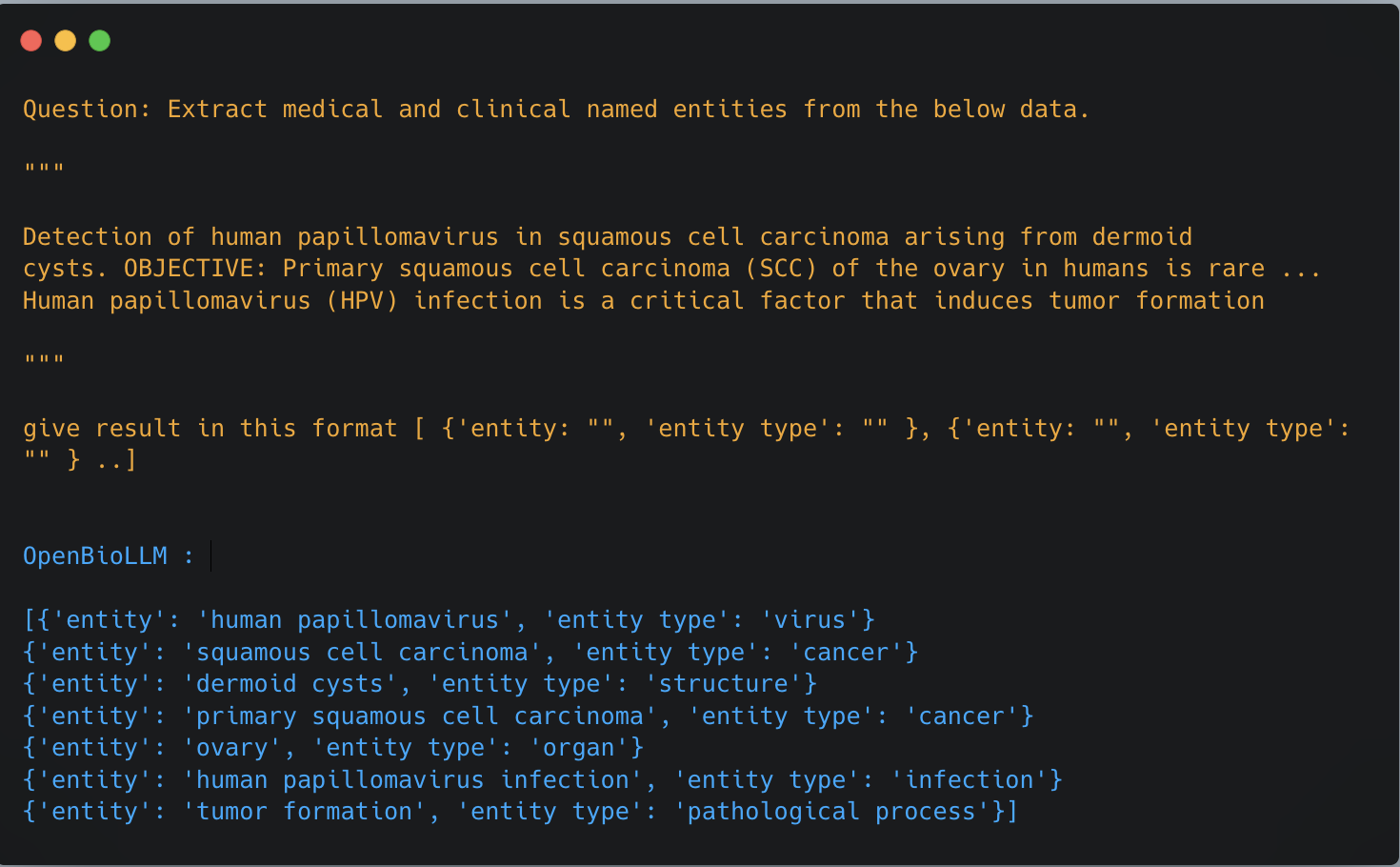
Task: Click the word "OBJECTIVE:" in the passage
Action: click(x=195, y=269)
